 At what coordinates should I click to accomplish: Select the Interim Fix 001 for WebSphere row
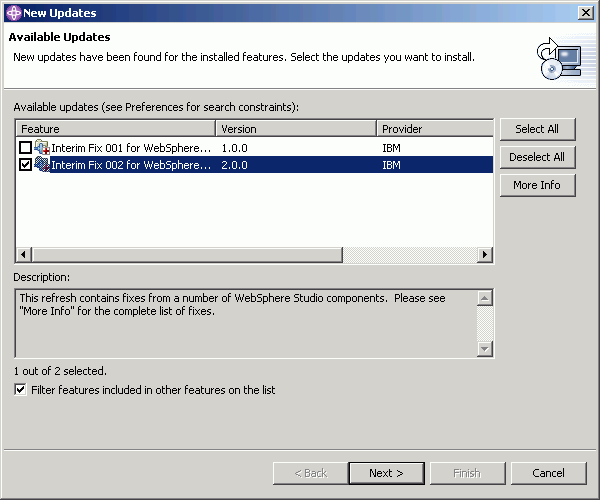[x=254, y=148]
